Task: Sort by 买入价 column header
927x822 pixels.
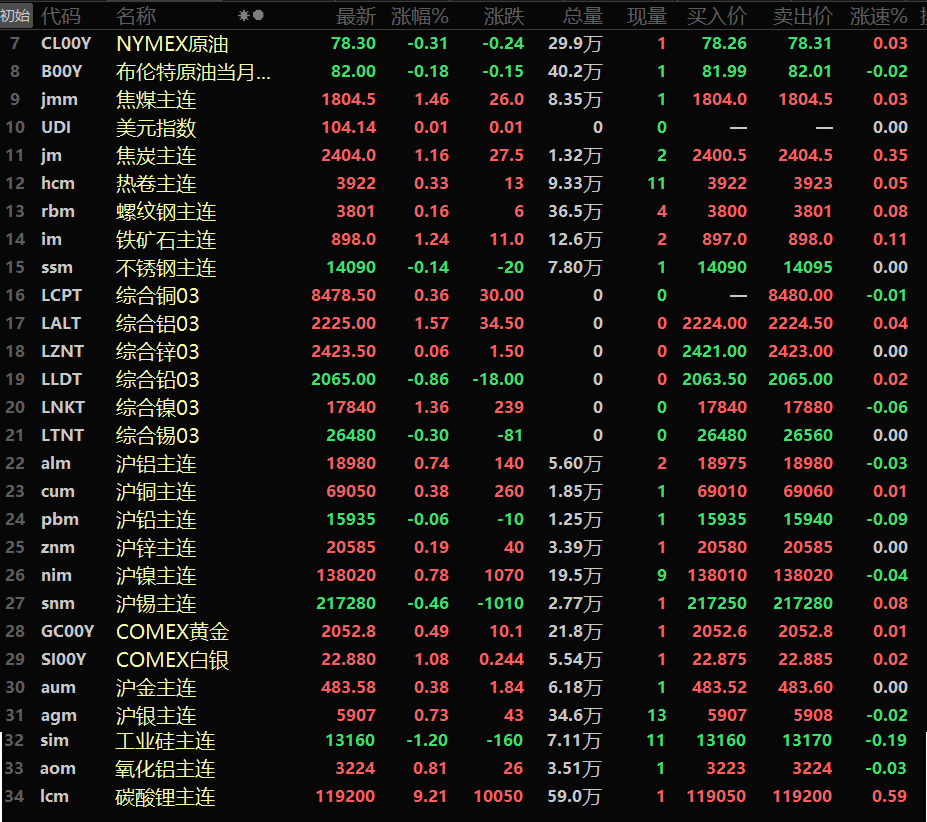Action: pos(717,16)
